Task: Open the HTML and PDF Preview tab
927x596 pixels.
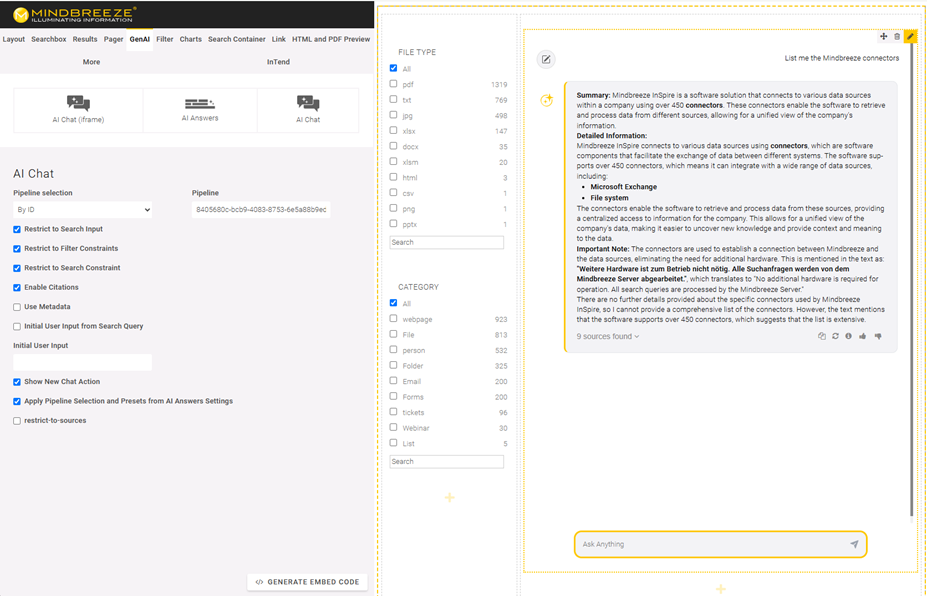Action: (331, 40)
